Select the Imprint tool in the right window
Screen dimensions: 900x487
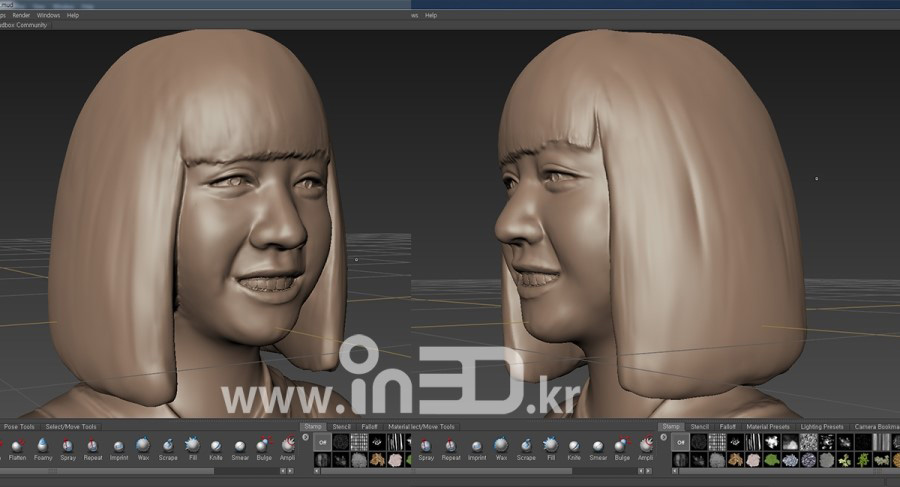point(476,449)
